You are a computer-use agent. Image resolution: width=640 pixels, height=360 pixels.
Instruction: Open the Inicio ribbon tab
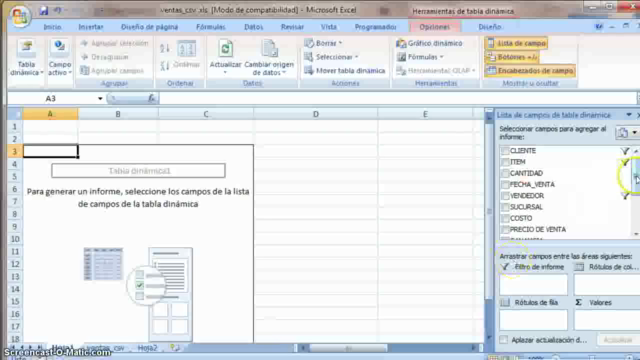pos(52,27)
